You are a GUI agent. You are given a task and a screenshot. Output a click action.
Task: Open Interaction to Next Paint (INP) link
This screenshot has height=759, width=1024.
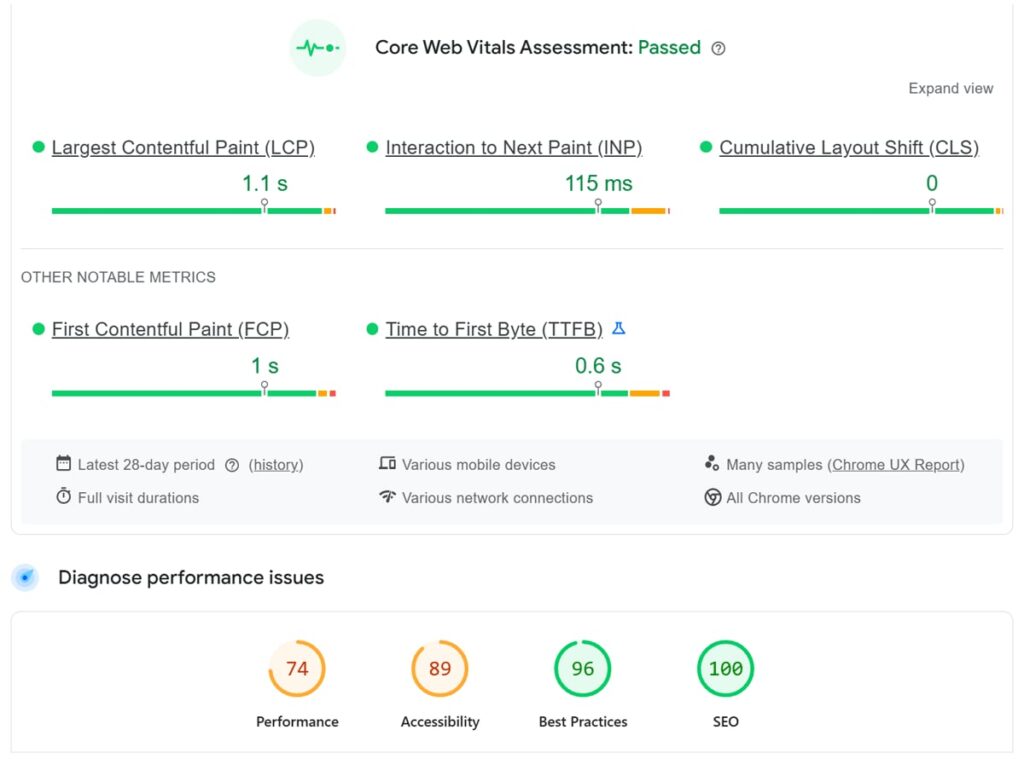[513, 148]
